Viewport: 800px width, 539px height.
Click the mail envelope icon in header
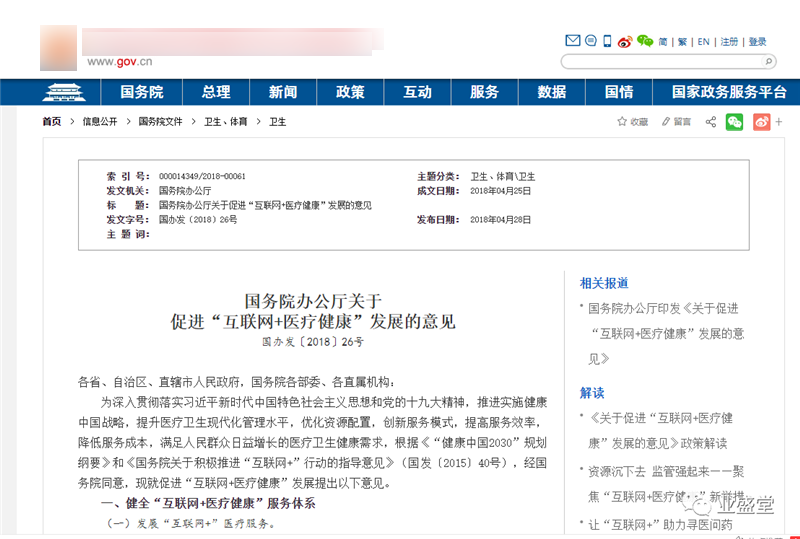(573, 41)
